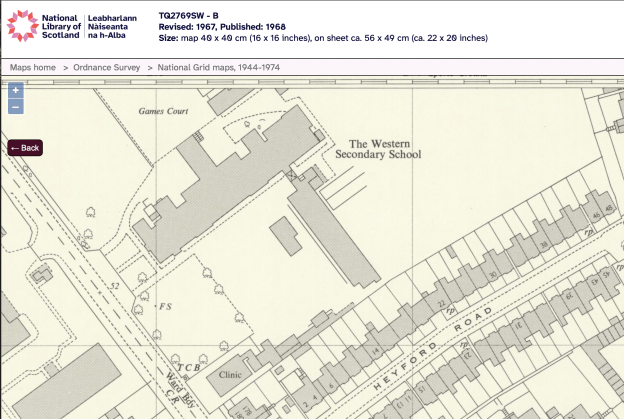Click The Western Secondary School label on map
The width and height of the screenshot is (624, 419).
pyautogui.click(x=378, y=149)
